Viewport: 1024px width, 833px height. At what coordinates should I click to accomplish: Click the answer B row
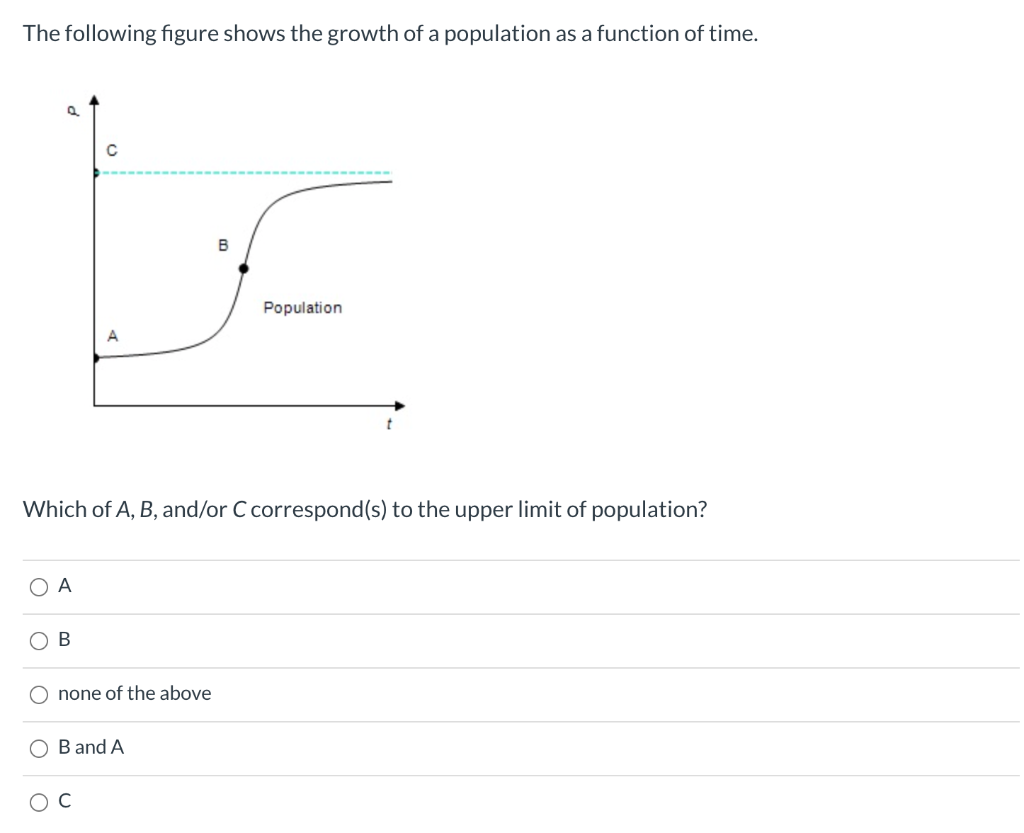click(x=64, y=640)
